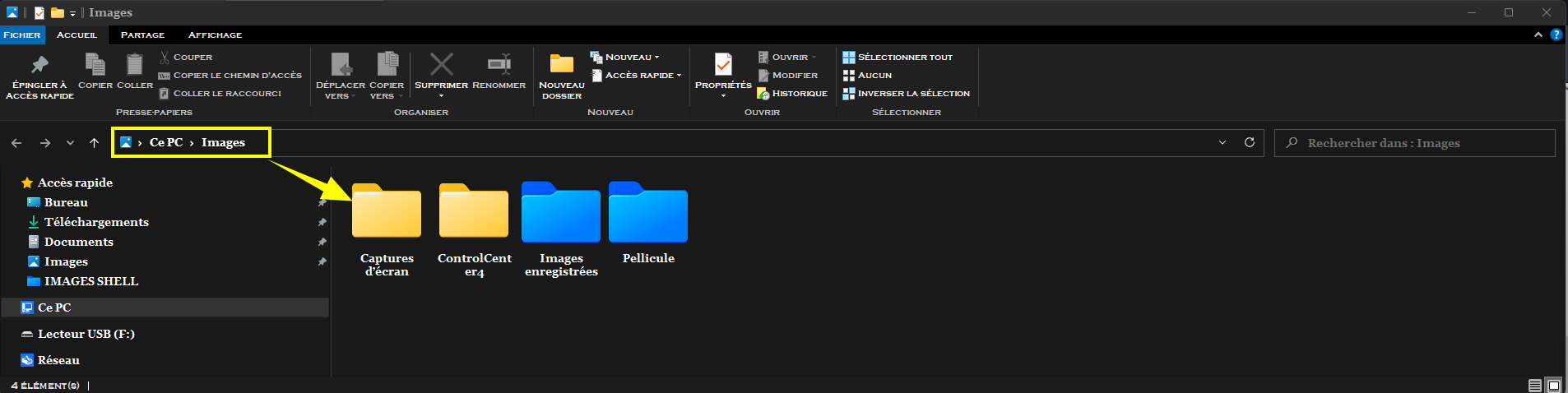Image resolution: width=1568 pixels, height=393 pixels.
Task: Select Documents in navigation pane
Action: 79,242
